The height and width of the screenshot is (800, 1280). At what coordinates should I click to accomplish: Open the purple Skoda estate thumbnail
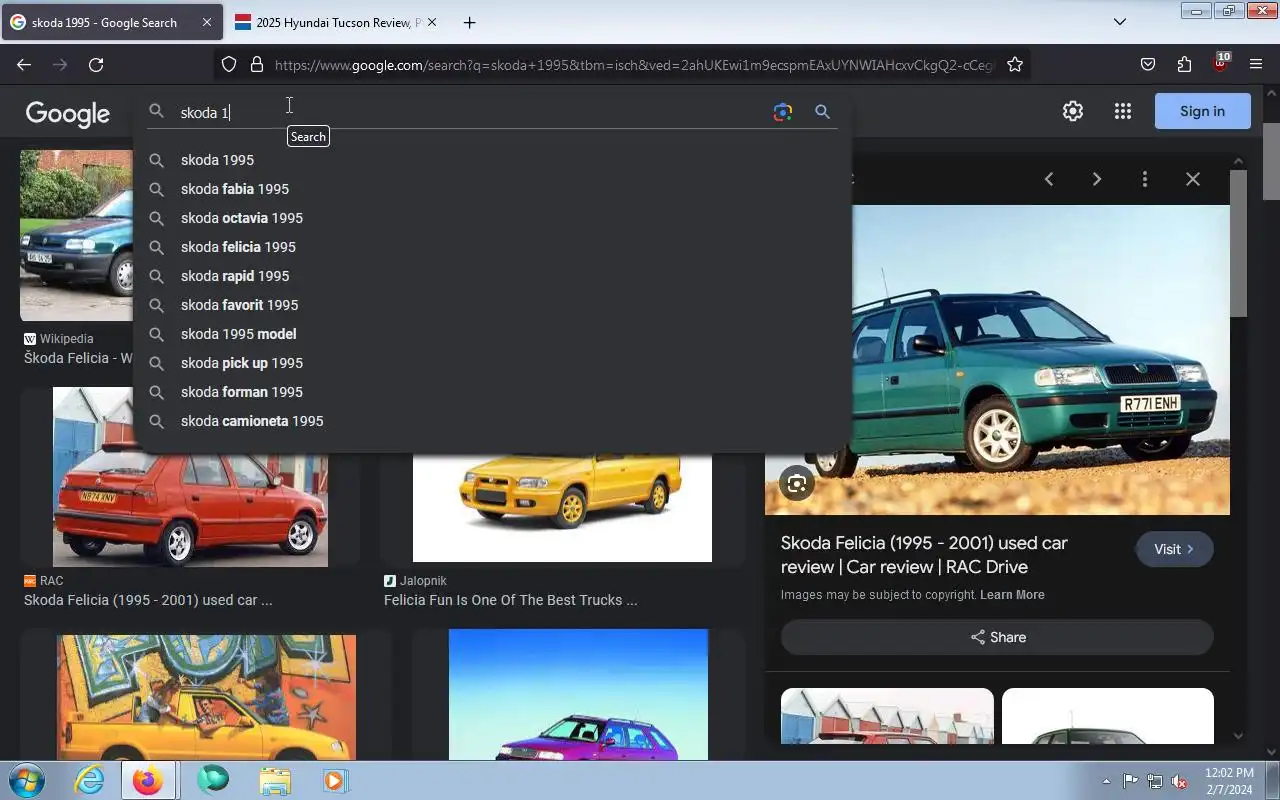click(578, 694)
